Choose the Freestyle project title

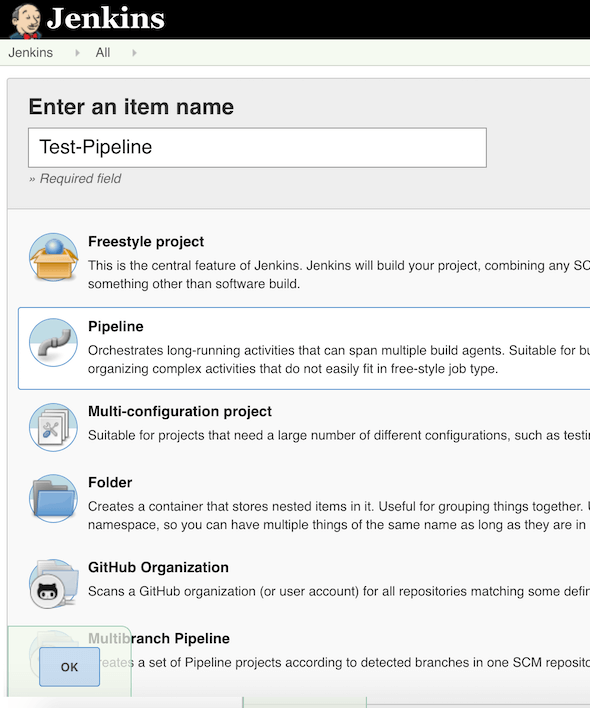pos(146,242)
